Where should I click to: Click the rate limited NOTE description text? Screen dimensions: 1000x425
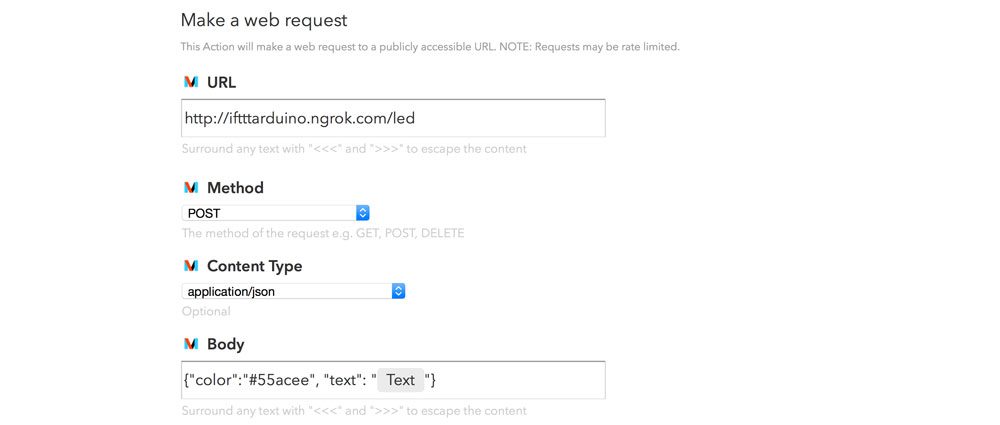430,47
